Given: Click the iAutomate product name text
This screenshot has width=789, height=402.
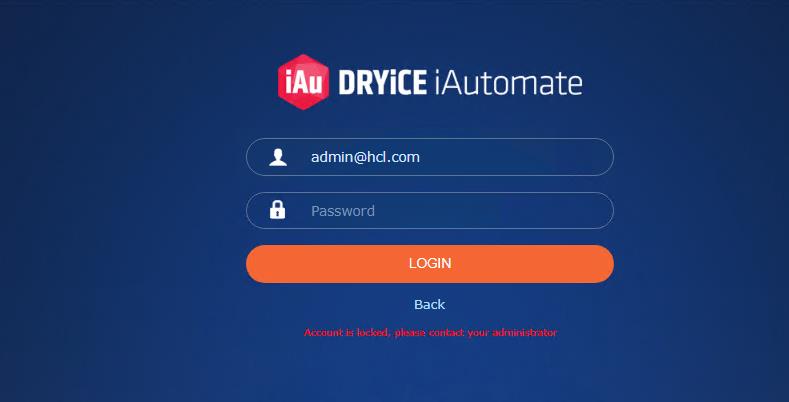Looking at the screenshot, I should tap(507, 83).
